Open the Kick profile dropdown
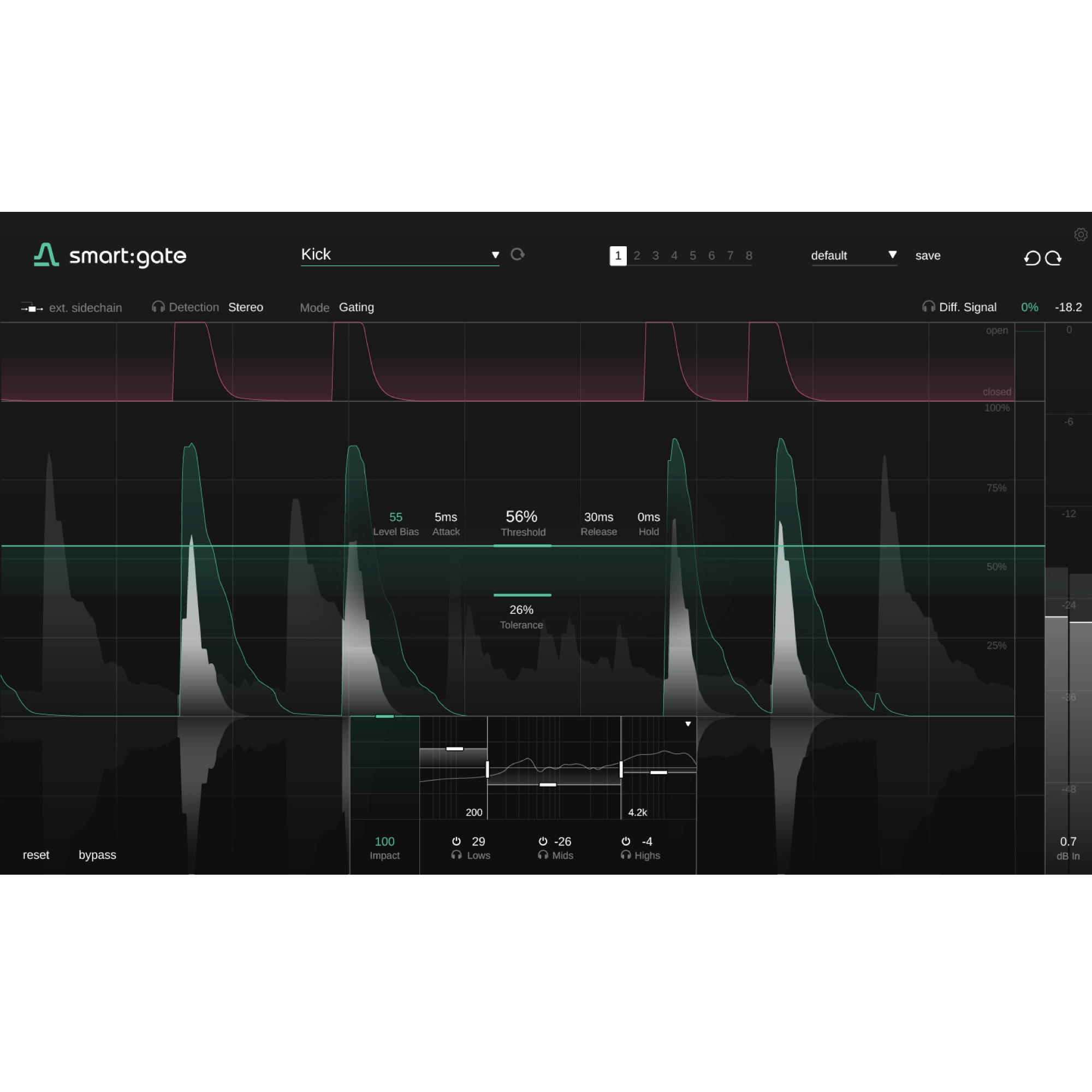The width and height of the screenshot is (1092, 1092). (x=400, y=255)
